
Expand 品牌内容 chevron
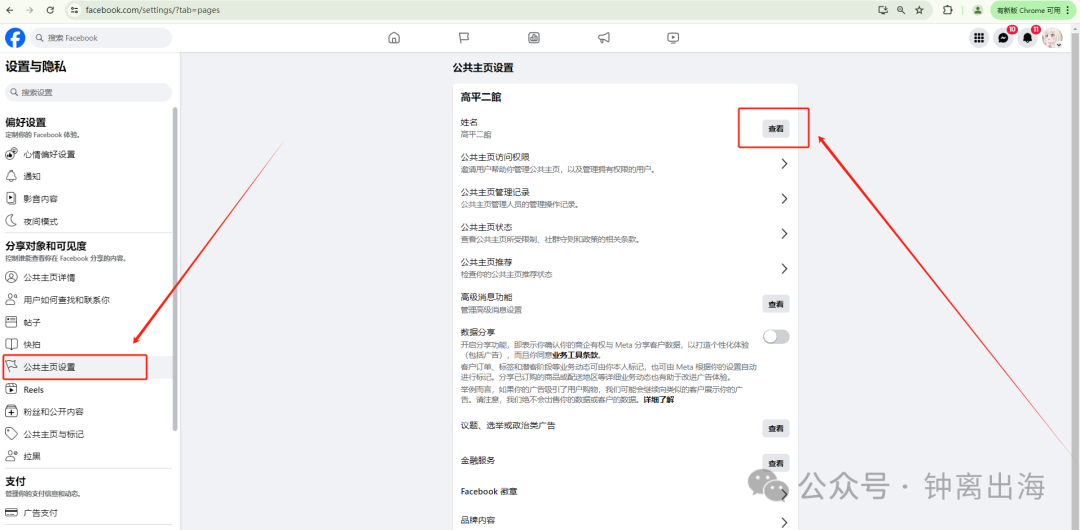pos(784,522)
